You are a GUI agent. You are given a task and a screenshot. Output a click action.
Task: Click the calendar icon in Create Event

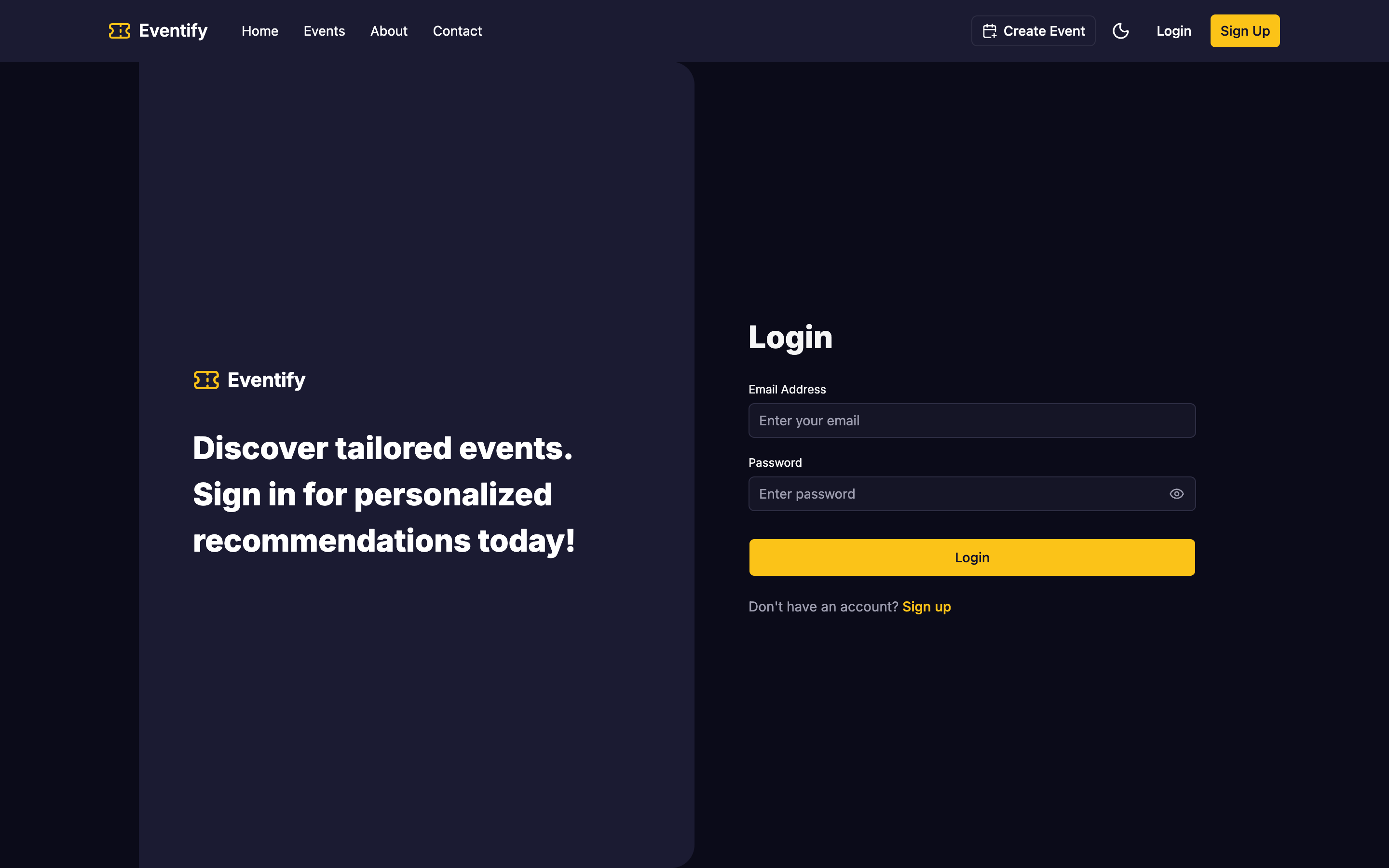pyautogui.click(x=990, y=31)
